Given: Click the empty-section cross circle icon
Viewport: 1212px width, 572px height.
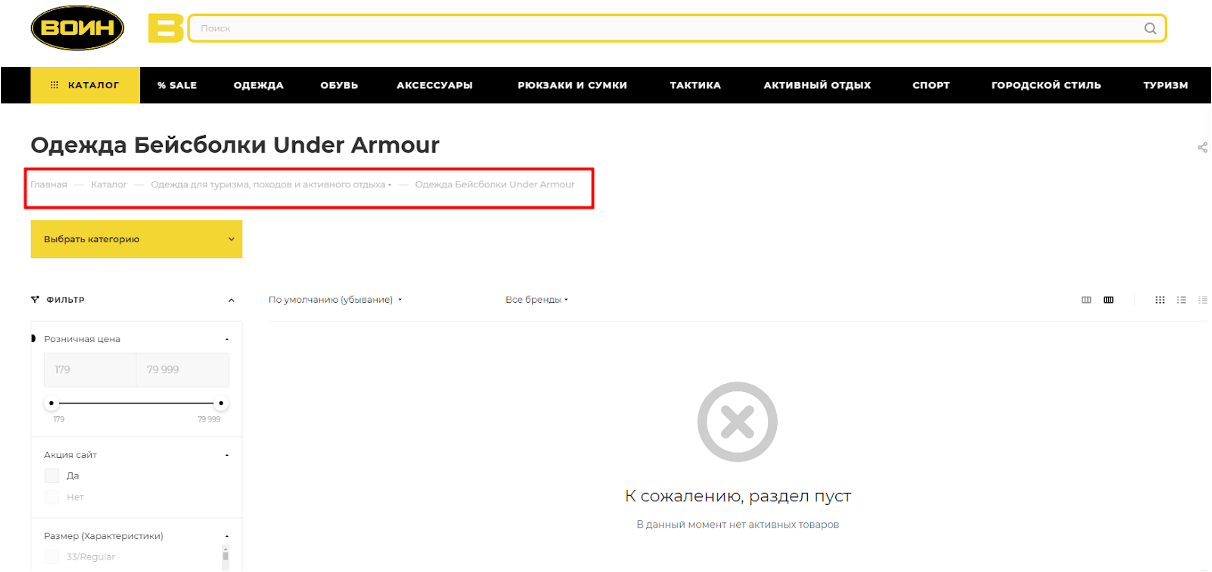Looking at the screenshot, I should click(x=737, y=421).
